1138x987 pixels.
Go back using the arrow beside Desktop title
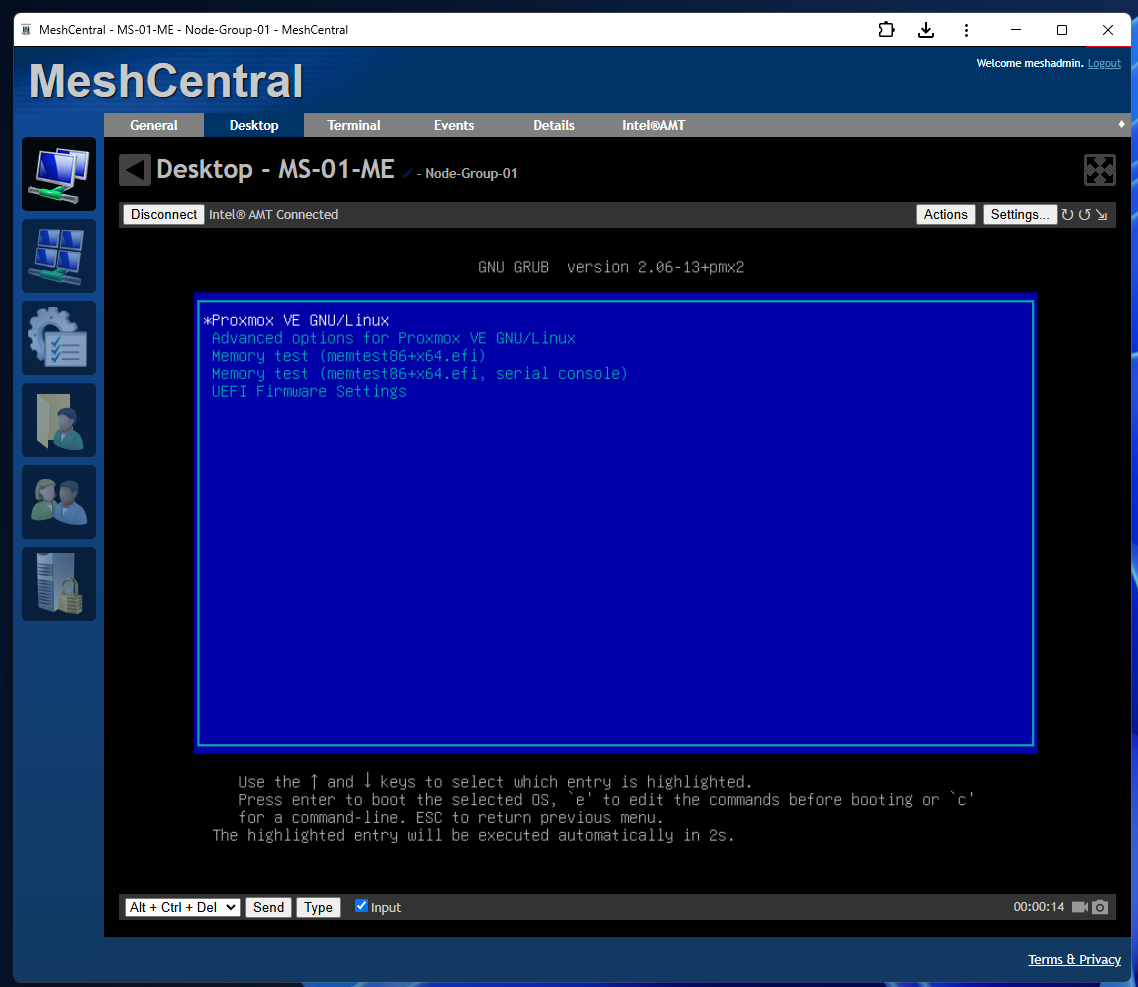134,169
